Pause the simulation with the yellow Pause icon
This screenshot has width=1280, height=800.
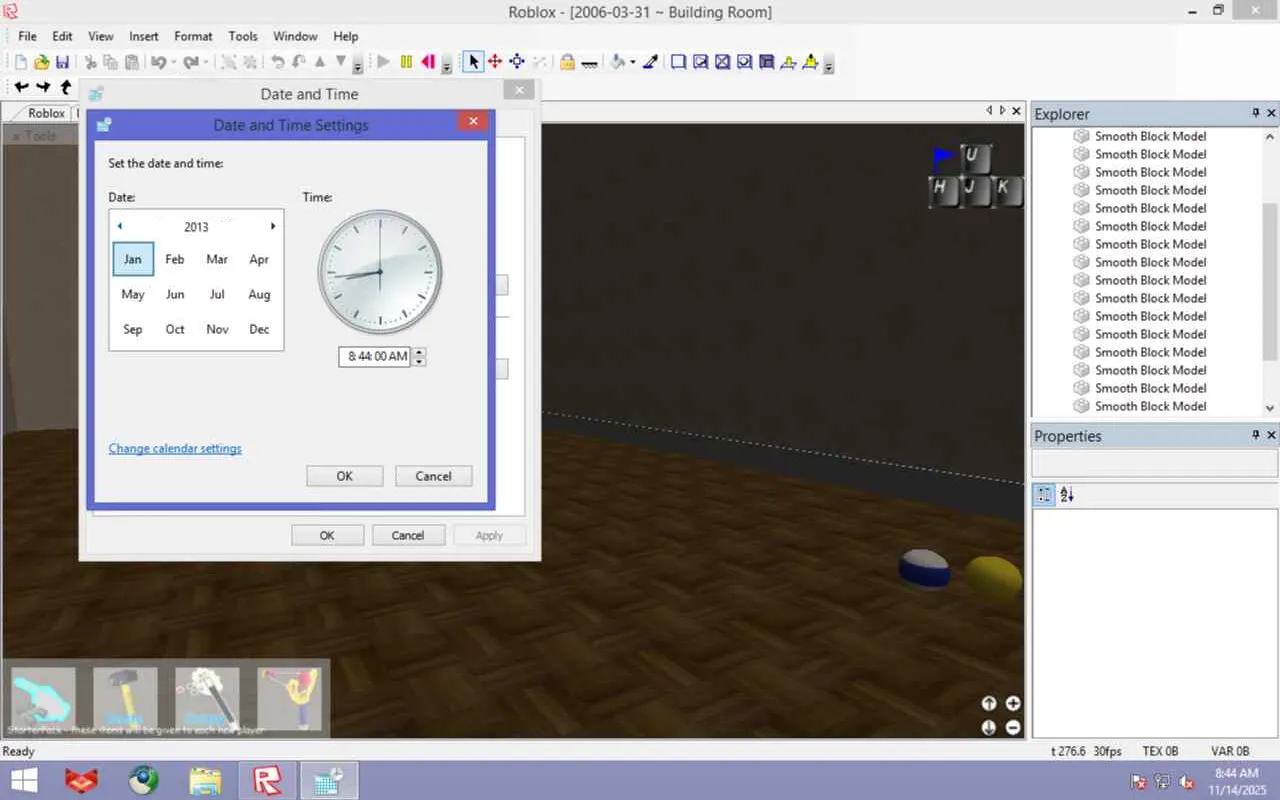pos(406,62)
